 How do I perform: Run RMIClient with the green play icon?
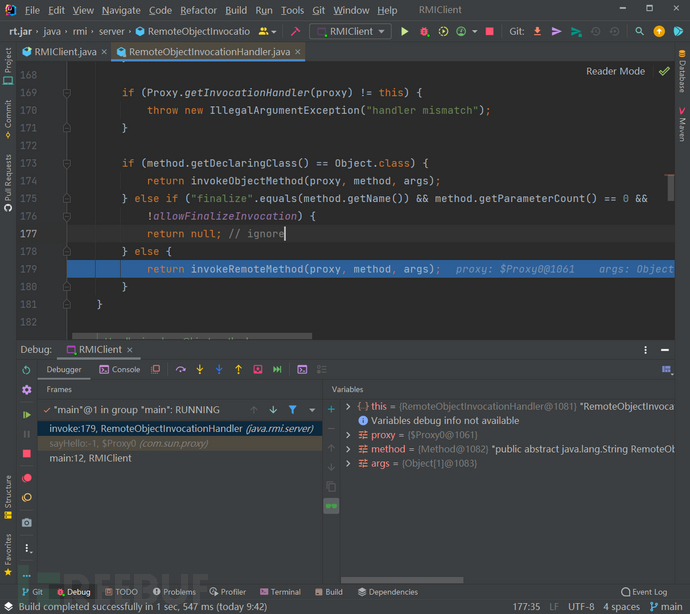404,31
